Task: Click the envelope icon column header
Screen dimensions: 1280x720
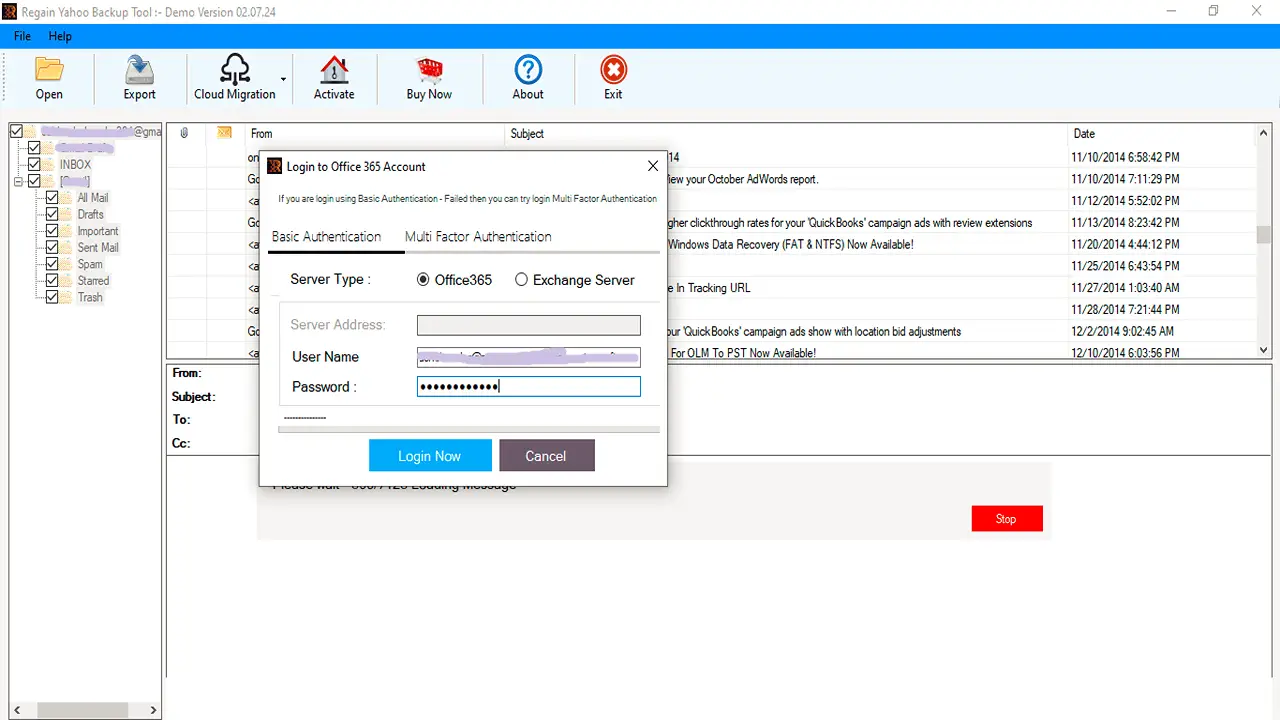Action: tap(224, 133)
